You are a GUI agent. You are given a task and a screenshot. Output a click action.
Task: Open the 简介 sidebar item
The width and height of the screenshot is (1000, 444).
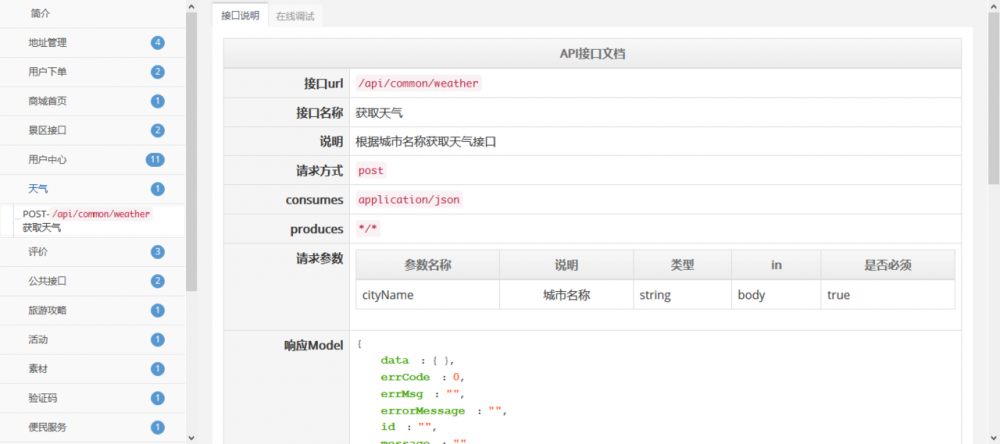coord(92,13)
